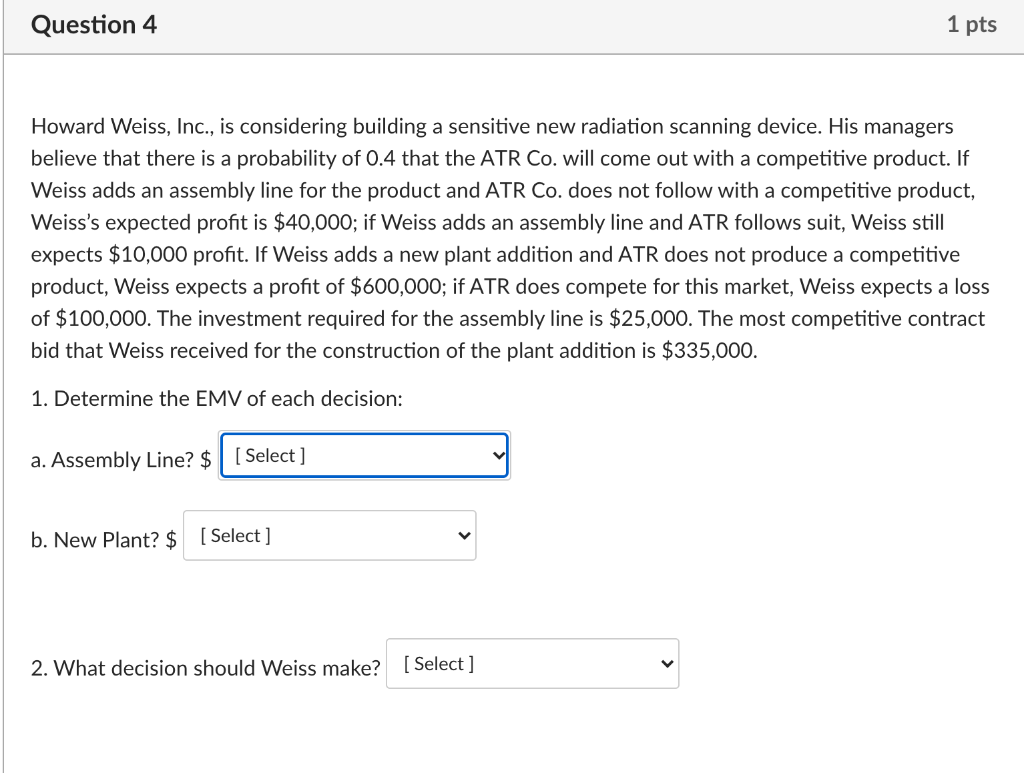Click the 'What decision should Weiss make?' label
Screen dimensions: 1024x773
(206, 668)
